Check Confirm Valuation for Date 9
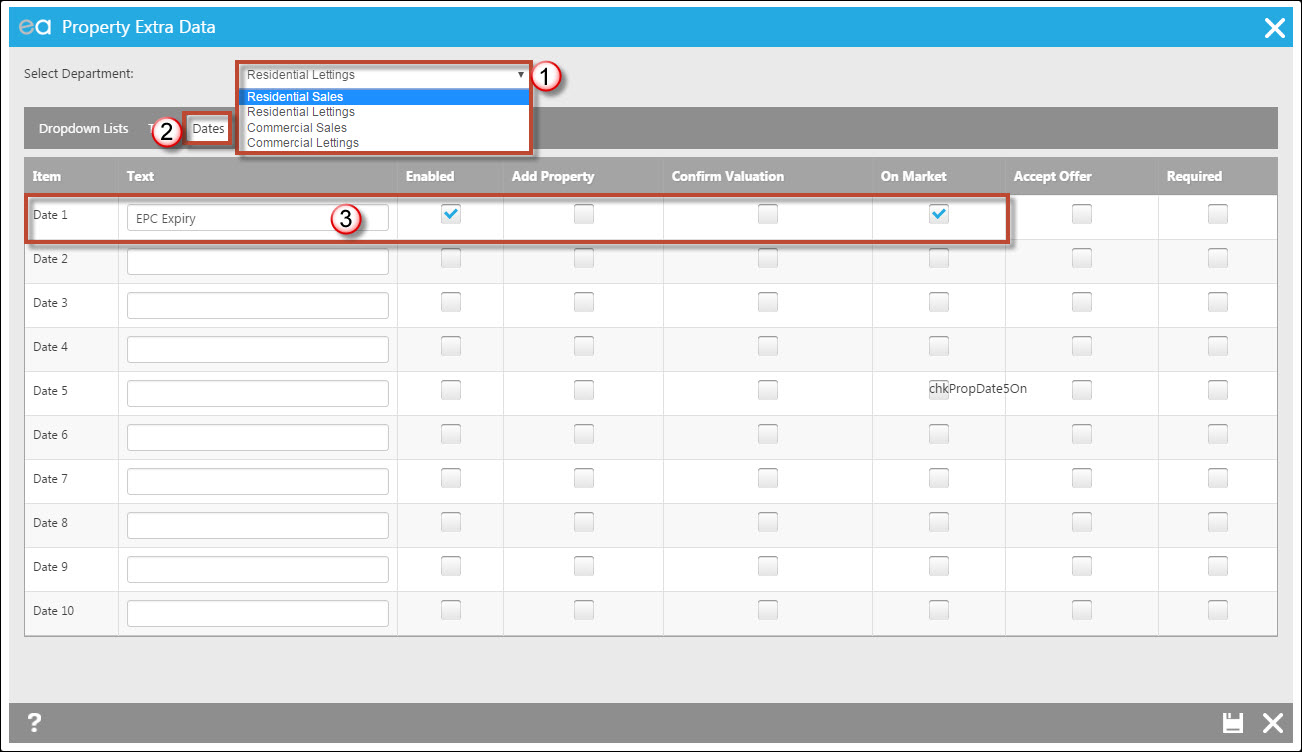The width and height of the screenshot is (1302, 752). [767, 566]
